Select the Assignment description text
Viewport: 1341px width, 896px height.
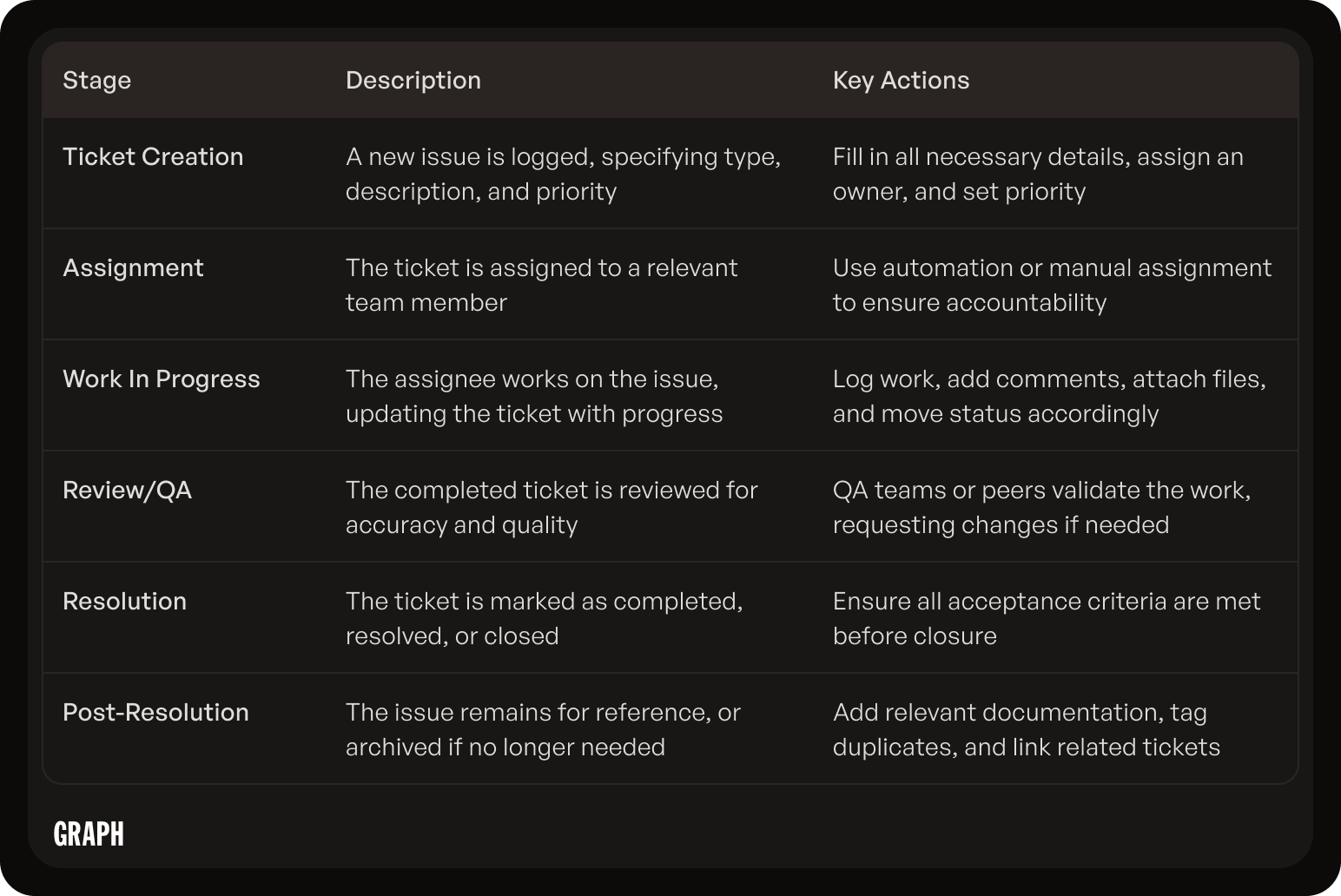click(541, 285)
